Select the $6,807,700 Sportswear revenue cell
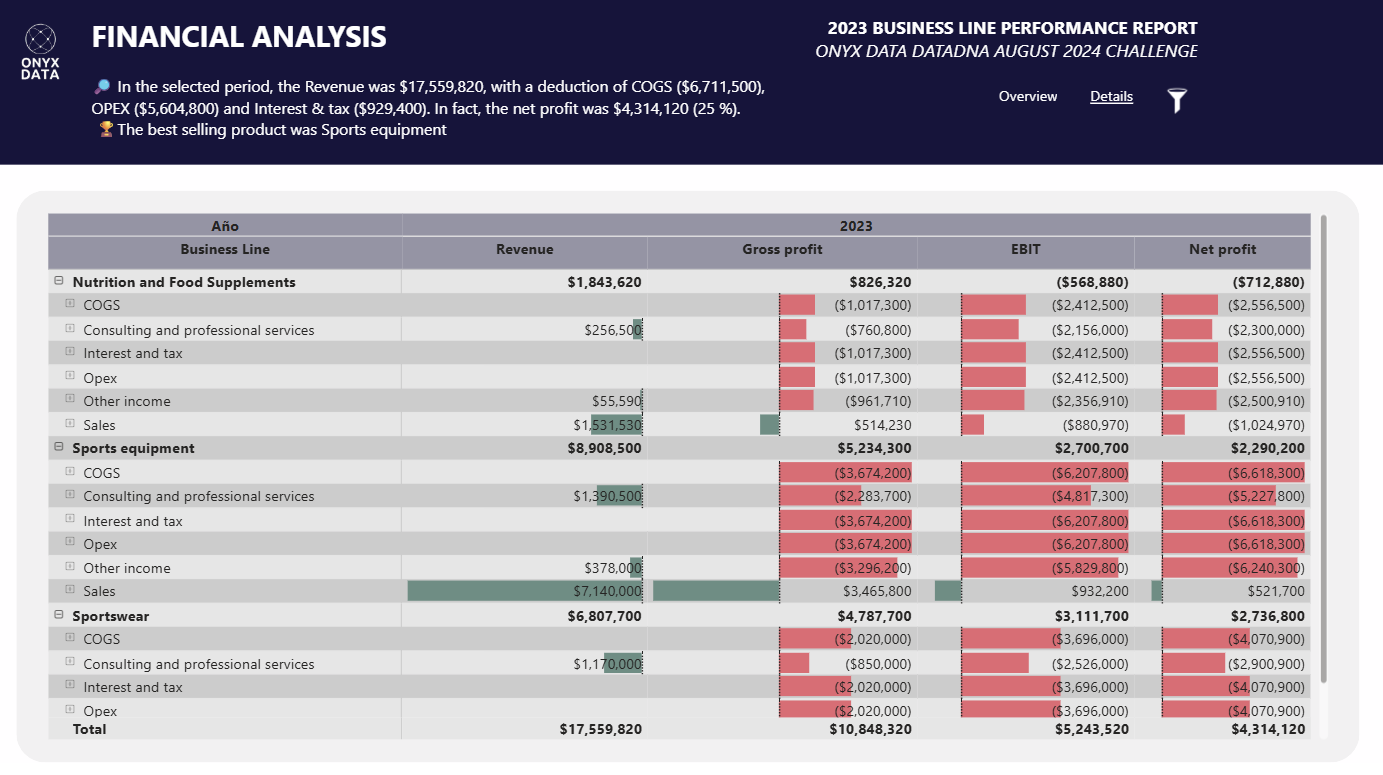This screenshot has height=775, width=1383. (x=525, y=616)
